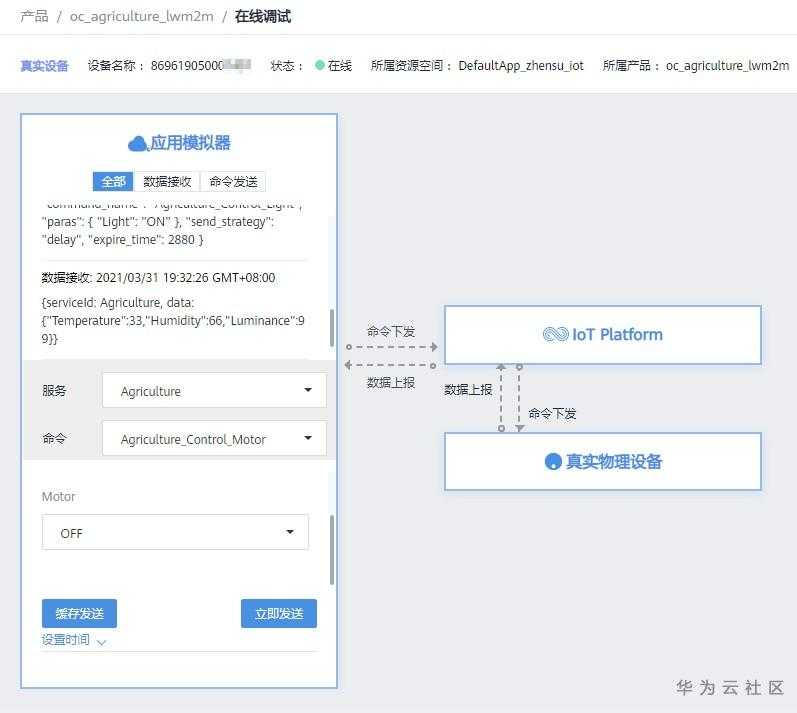Click the message log scrollbar thumb
This screenshot has width=797, height=713.
(x=332, y=328)
